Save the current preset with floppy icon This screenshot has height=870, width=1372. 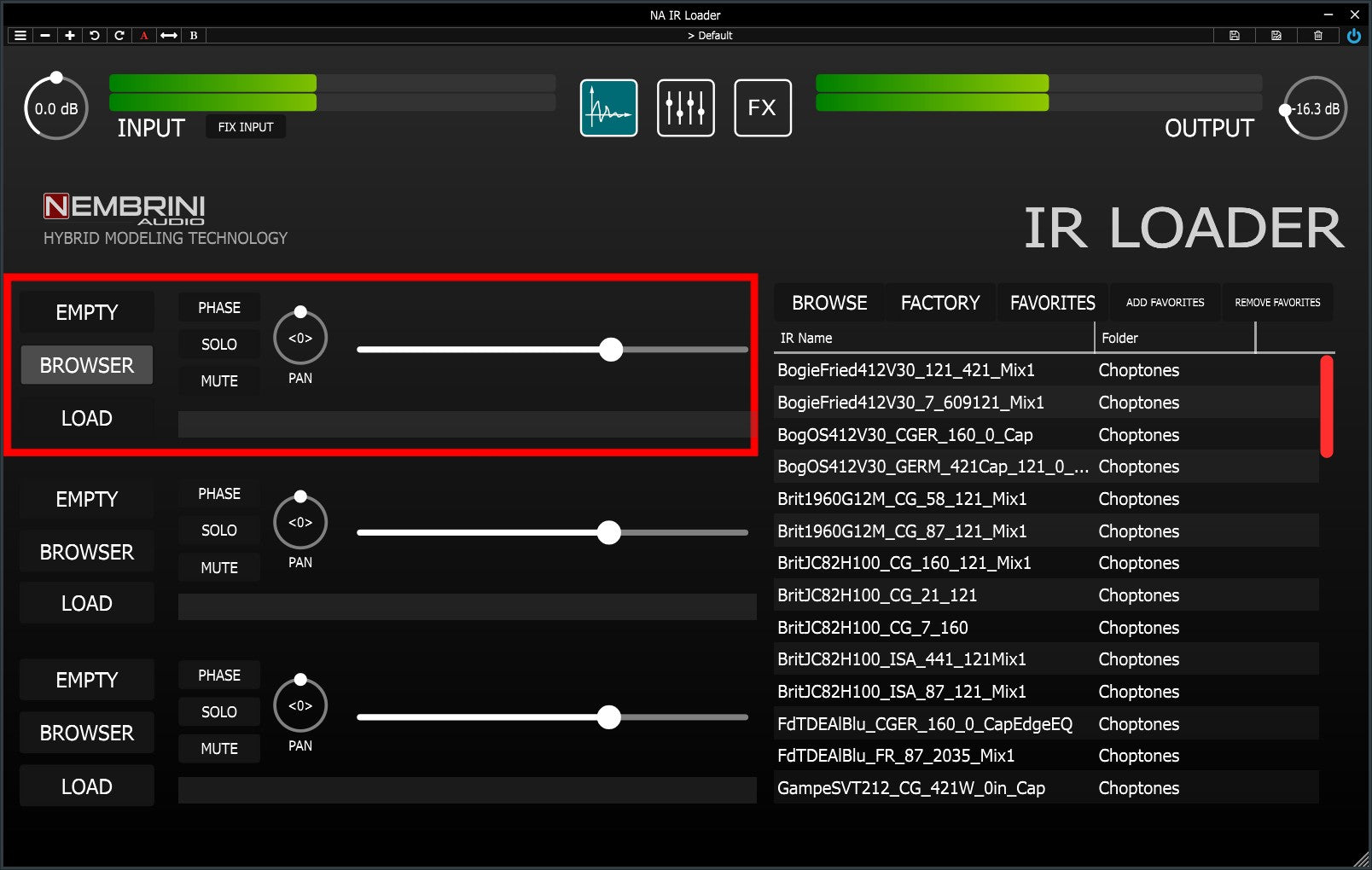click(1234, 36)
